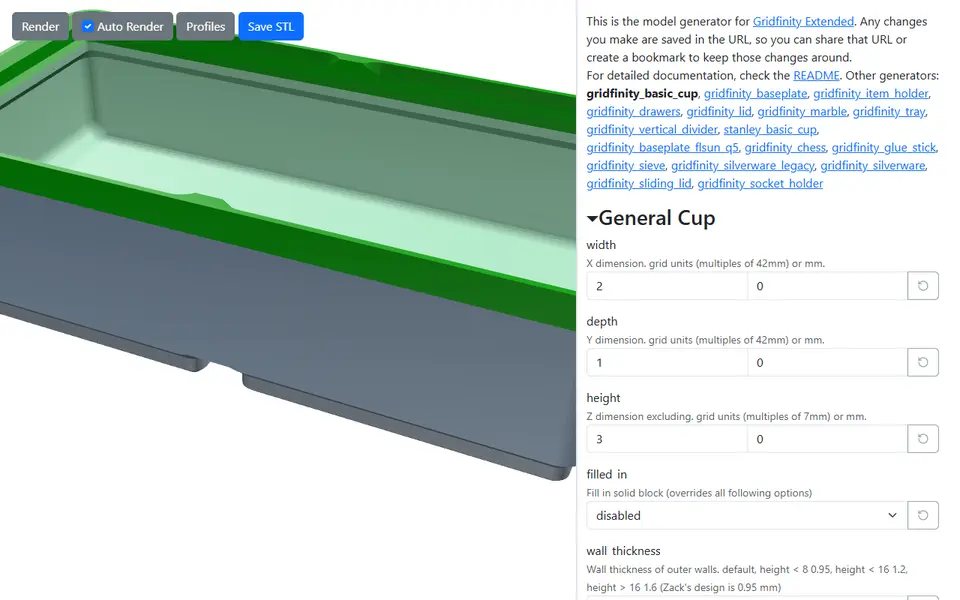This screenshot has height=600, width=960.
Task: Reset the filled in option icon
Action: coord(923,516)
